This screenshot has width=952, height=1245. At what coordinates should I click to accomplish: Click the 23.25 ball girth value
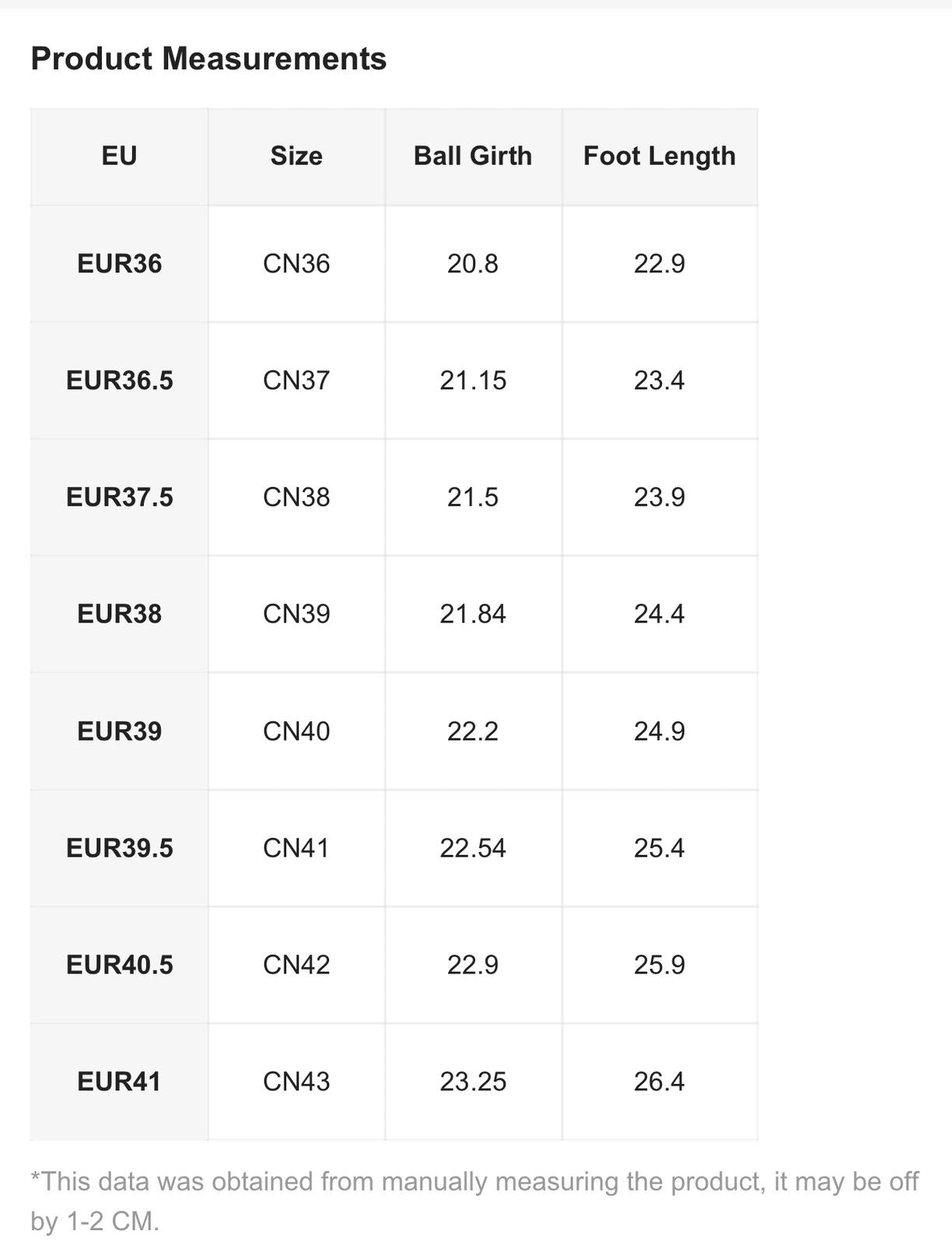(x=473, y=1082)
